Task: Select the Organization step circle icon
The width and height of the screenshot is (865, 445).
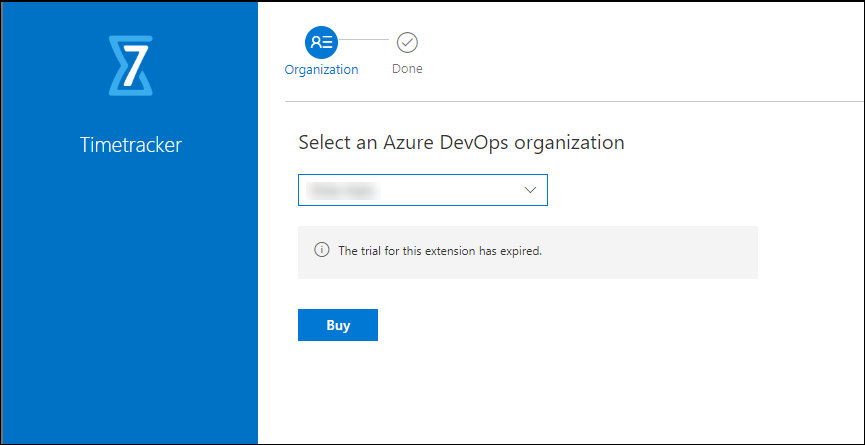Action: 322,42
